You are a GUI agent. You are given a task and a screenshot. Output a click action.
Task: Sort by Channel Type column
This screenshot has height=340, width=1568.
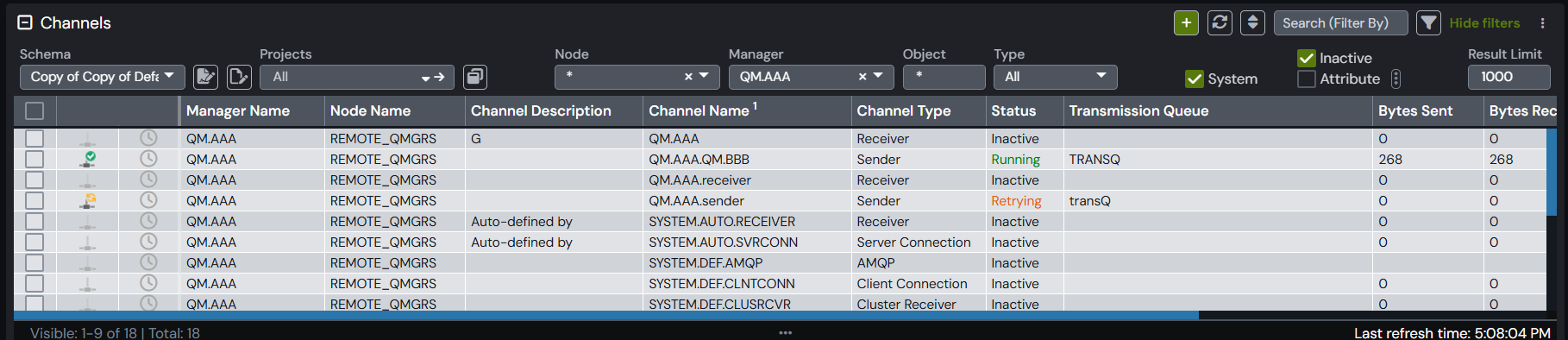coord(903,110)
